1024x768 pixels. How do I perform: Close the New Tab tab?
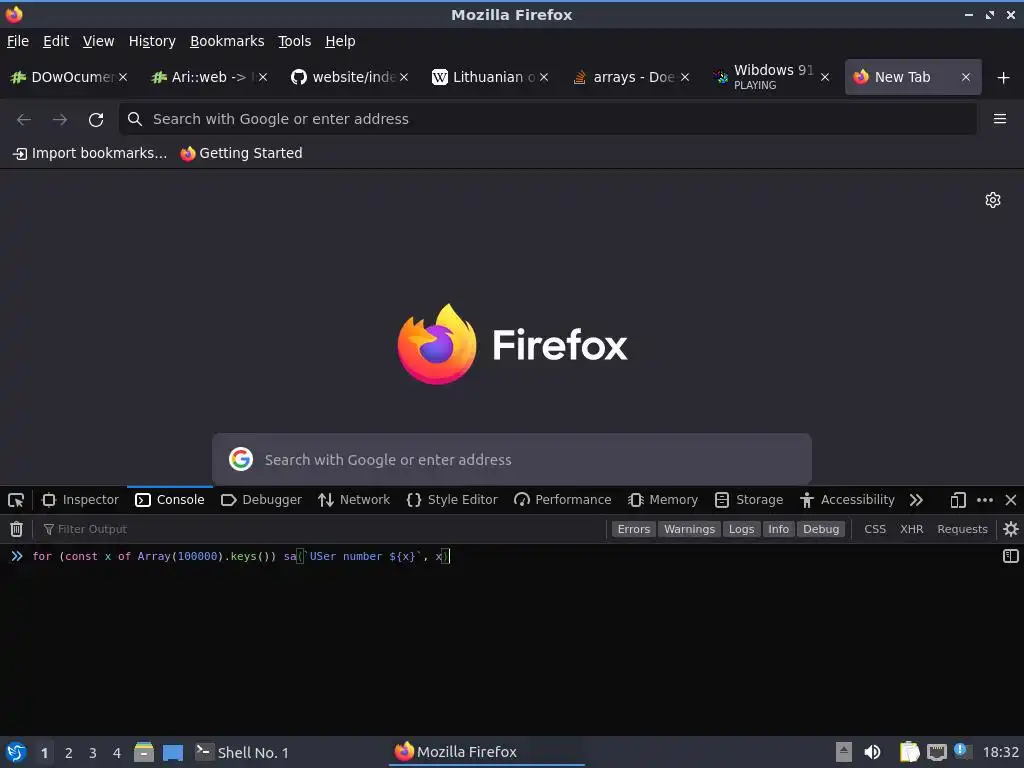[x=965, y=77]
